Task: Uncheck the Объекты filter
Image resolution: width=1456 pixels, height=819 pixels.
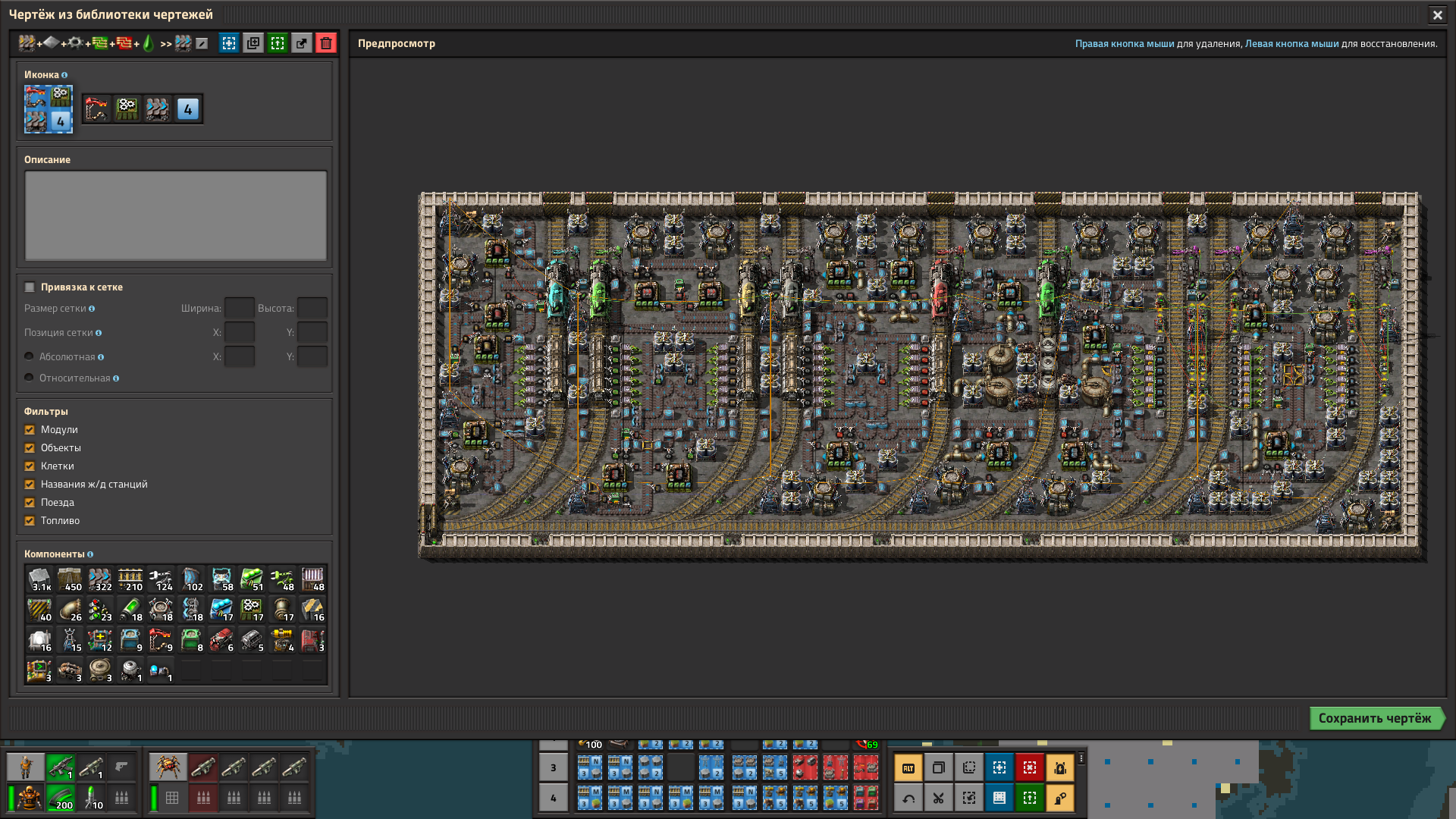Action: (30, 448)
